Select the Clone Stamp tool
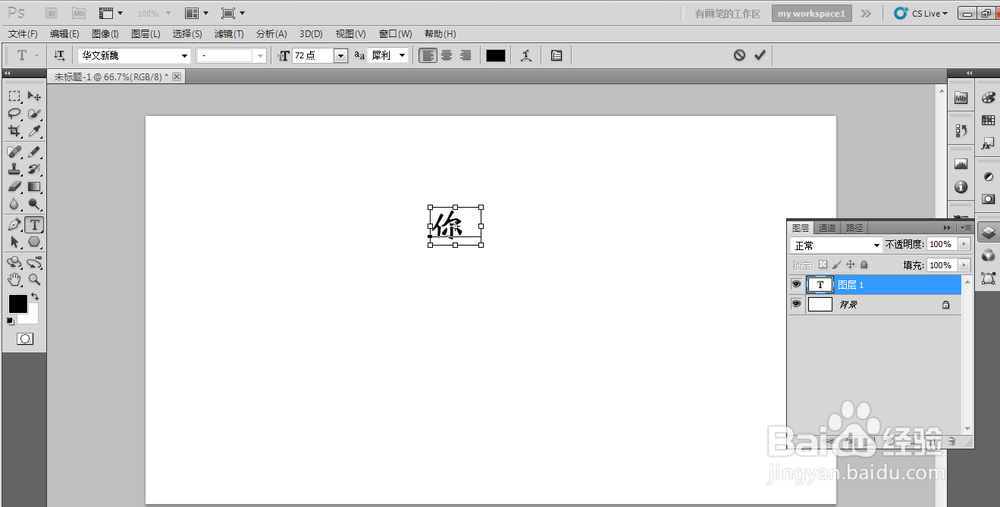1000x507 pixels. click(x=15, y=170)
